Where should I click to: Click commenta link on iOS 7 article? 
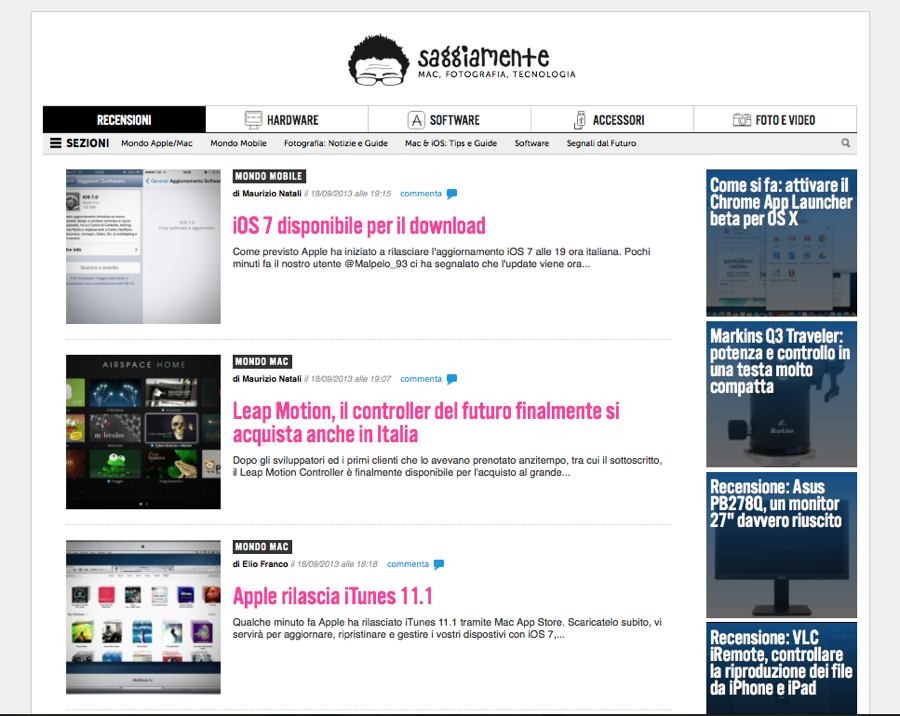[421, 193]
